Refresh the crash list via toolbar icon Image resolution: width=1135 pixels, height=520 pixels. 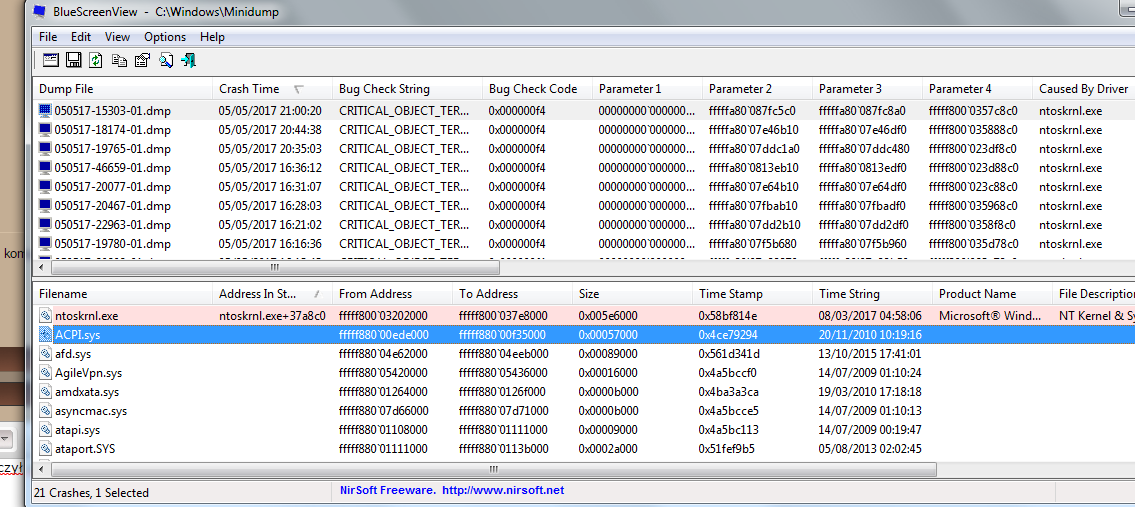pyautogui.click(x=96, y=61)
